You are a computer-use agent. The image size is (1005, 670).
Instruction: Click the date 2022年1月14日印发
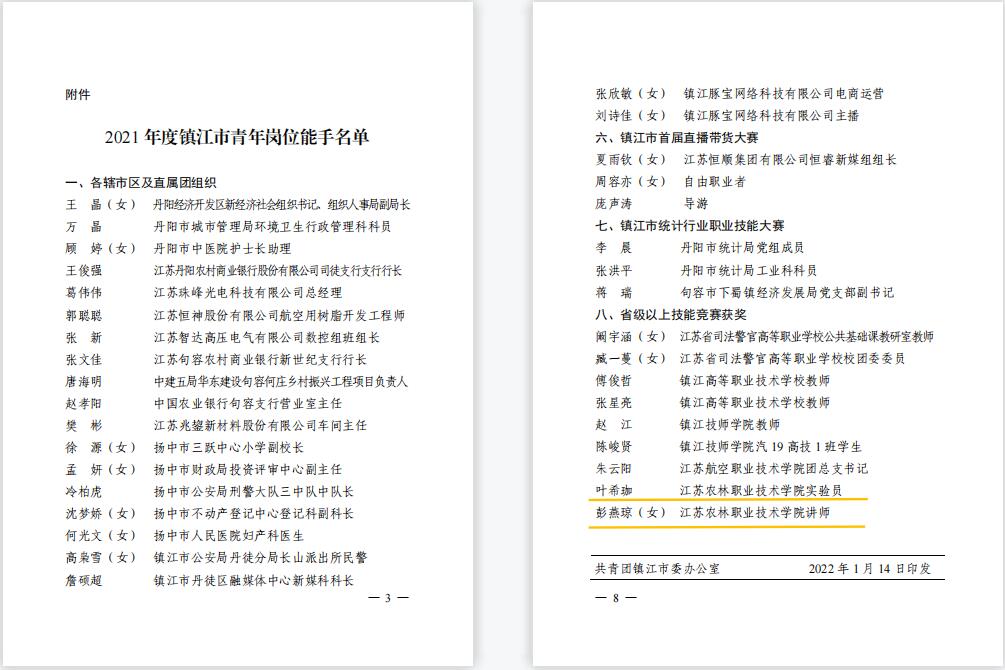pyautogui.click(x=870, y=569)
